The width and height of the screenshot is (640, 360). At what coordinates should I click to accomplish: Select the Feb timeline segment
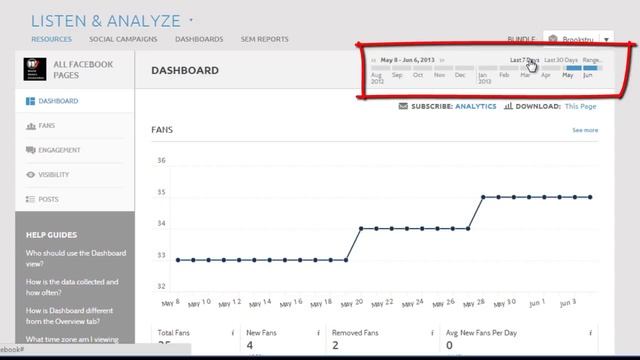pyautogui.click(x=509, y=68)
